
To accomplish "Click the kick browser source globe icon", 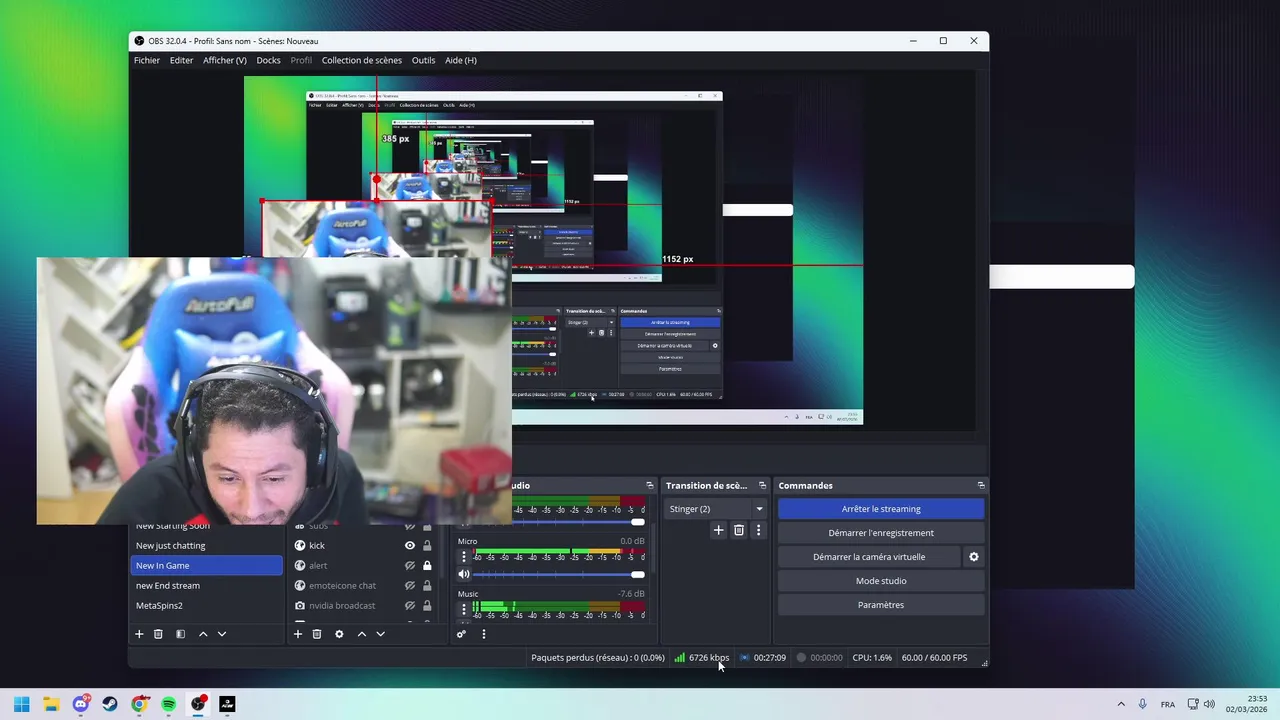I will point(300,545).
